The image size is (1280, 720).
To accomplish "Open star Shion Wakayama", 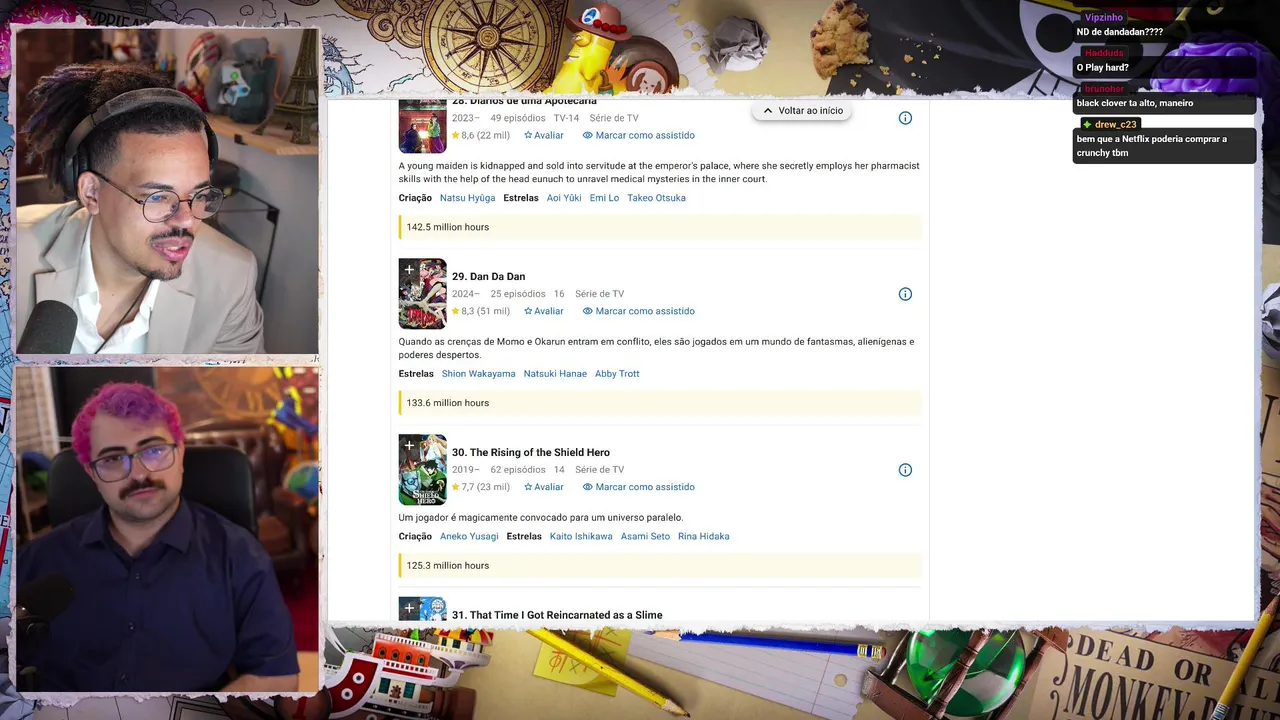I will pos(478,374).
